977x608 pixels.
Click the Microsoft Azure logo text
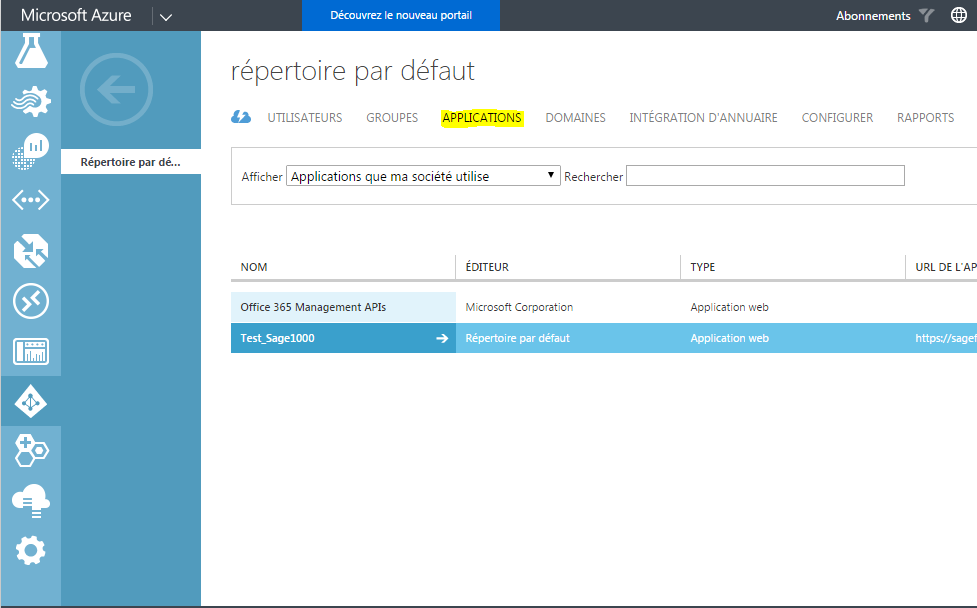pyautogui.click(x=76, y=15)
